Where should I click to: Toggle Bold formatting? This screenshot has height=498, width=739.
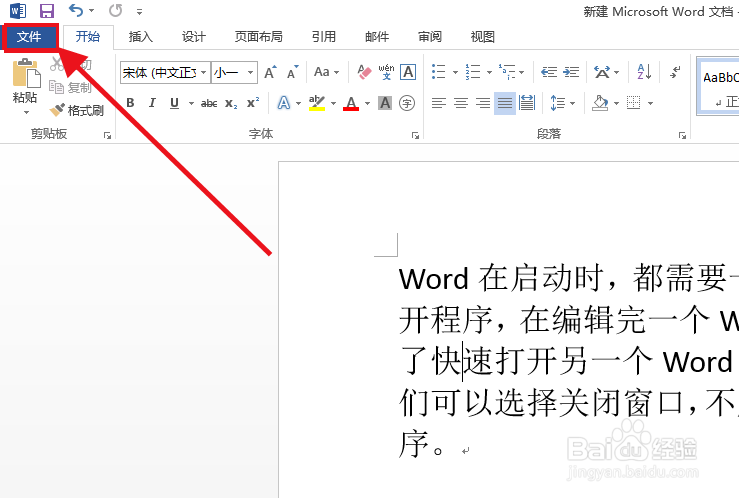(x=131, y=103)
